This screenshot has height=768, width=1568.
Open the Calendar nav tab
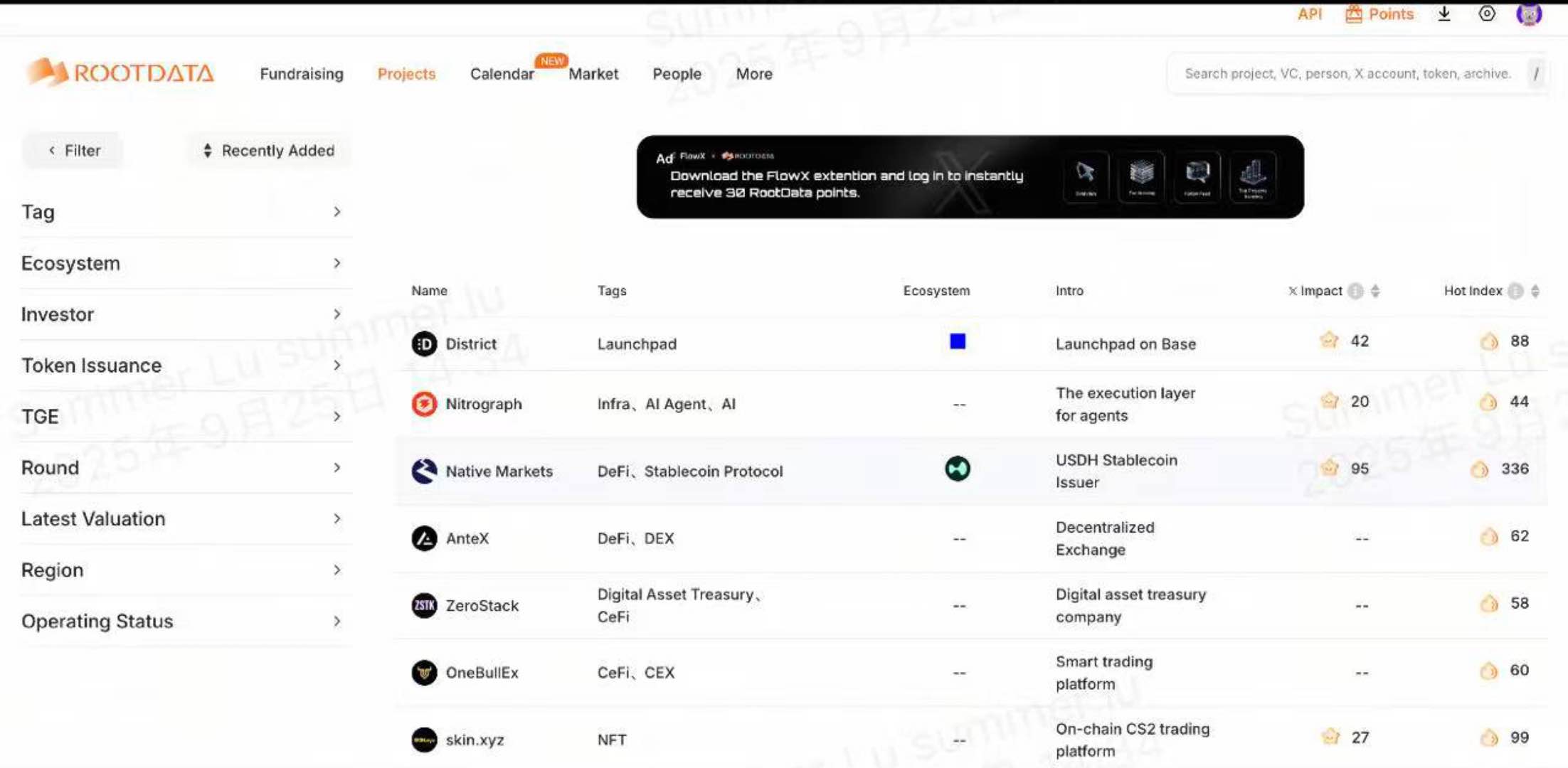pyautogui.click(x=502, y=74)
